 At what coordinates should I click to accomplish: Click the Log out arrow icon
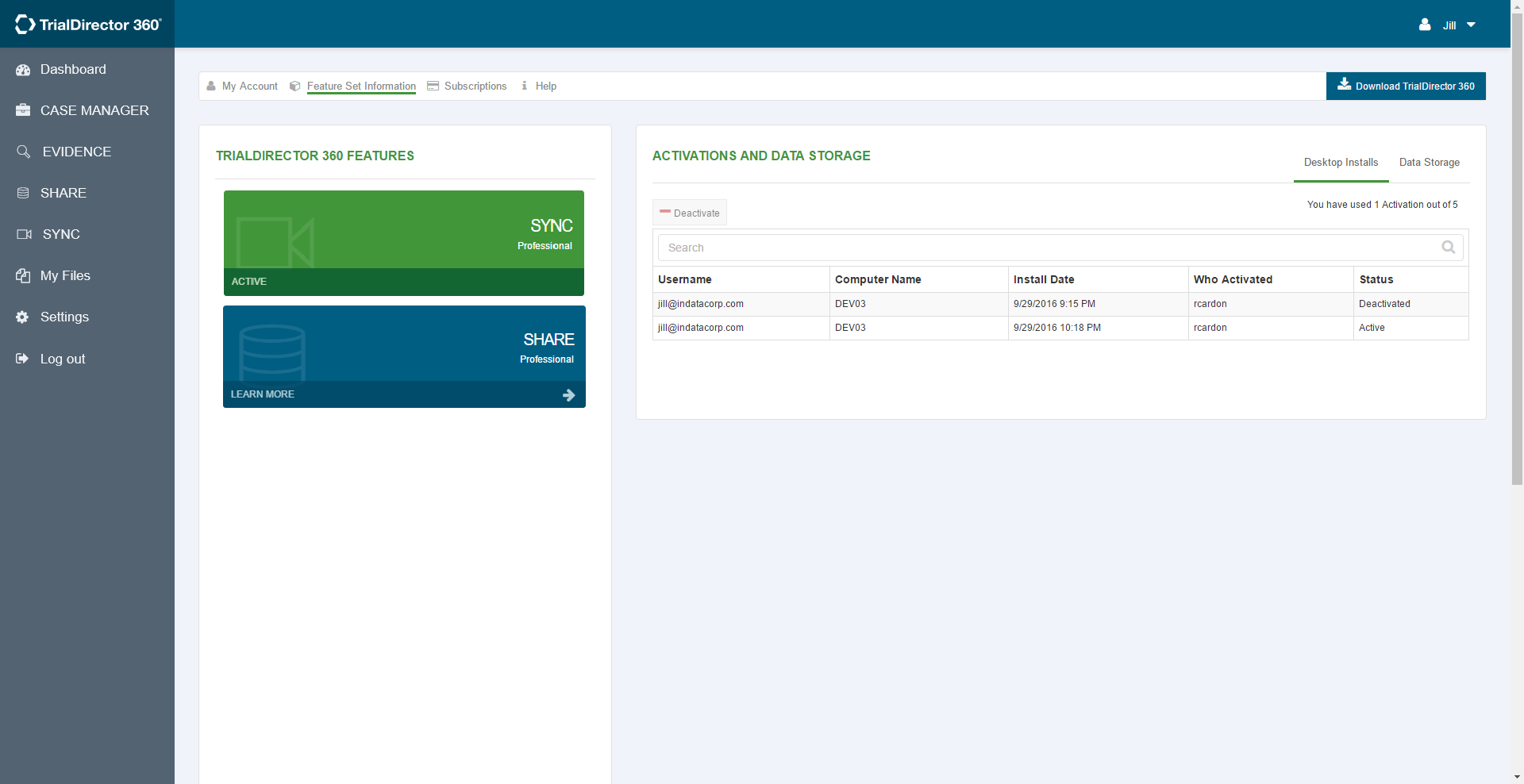click(x=22, y=359)
